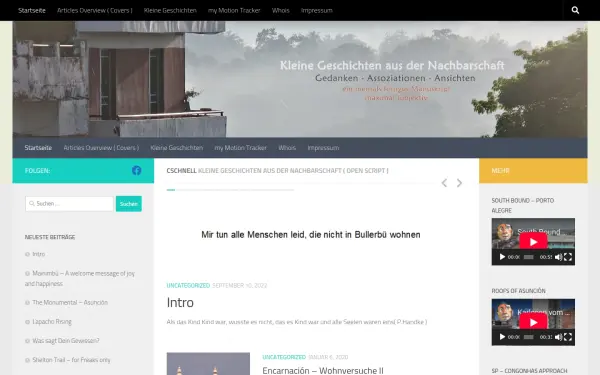The height and width of the screenshot is (375, 600).
Task: Open the Facebook follow icon
Action: 137,170
